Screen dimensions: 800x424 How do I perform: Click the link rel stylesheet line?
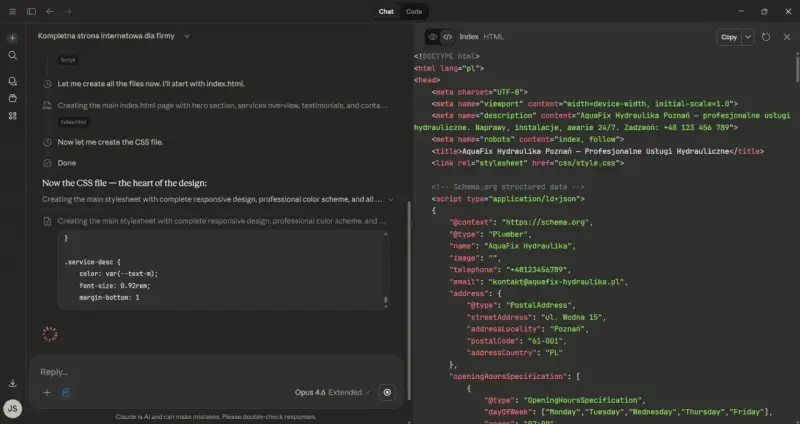coord(528,163)
